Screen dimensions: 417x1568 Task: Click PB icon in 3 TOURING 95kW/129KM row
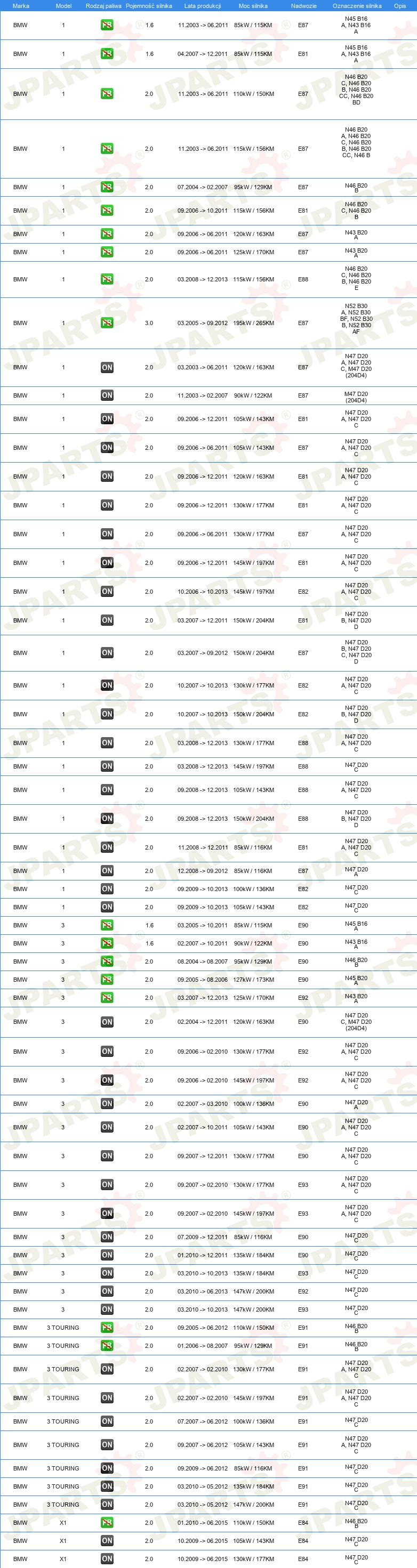point(107,1346)
